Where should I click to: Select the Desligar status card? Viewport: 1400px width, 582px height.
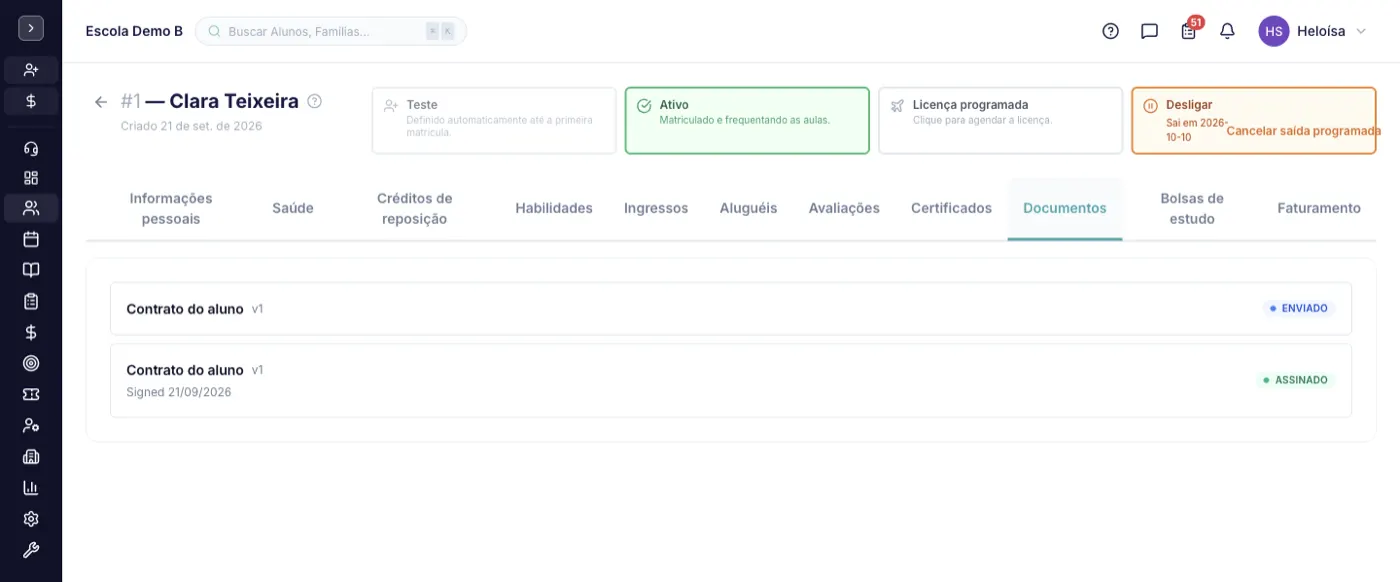(1253, 120)
